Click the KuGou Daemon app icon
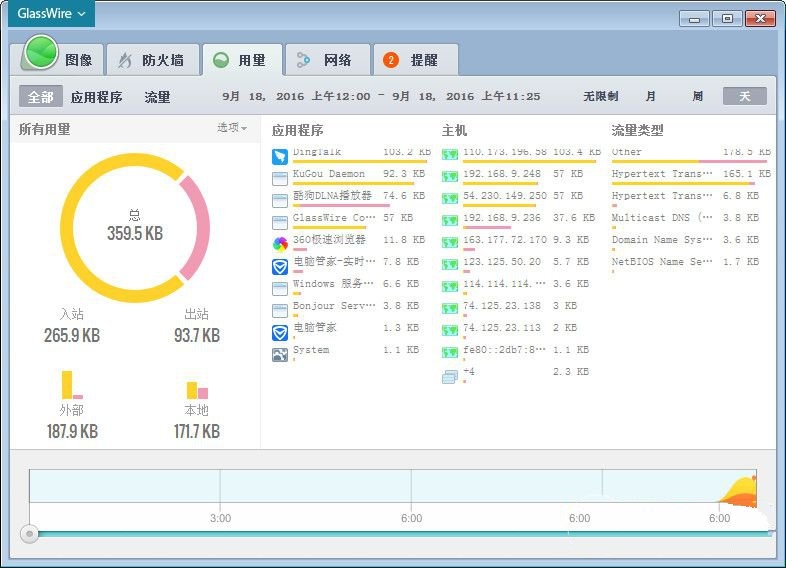This screenshot has width=786, height=568. tap(280, 178)
